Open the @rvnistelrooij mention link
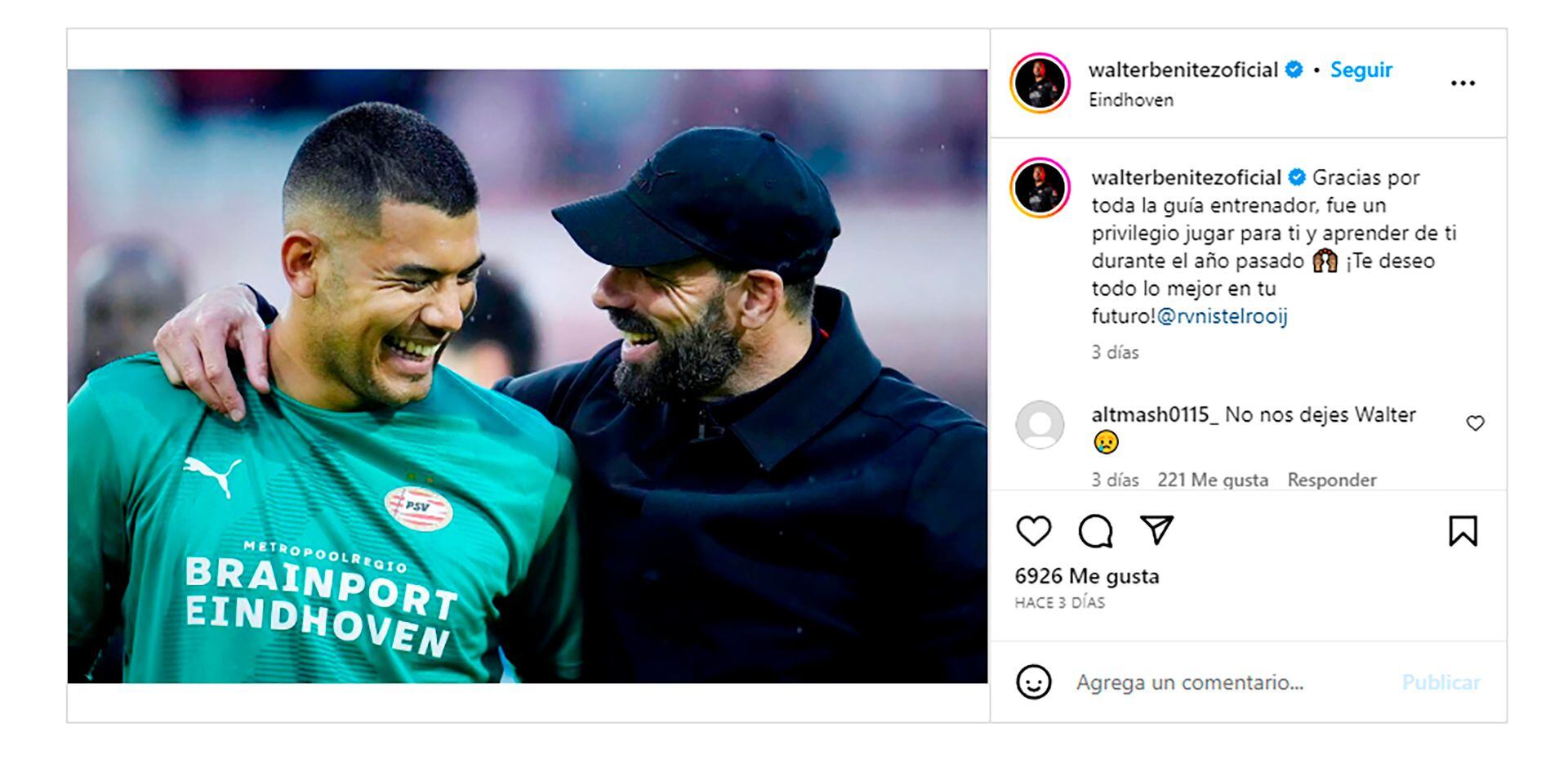 tap(1222, 316)
